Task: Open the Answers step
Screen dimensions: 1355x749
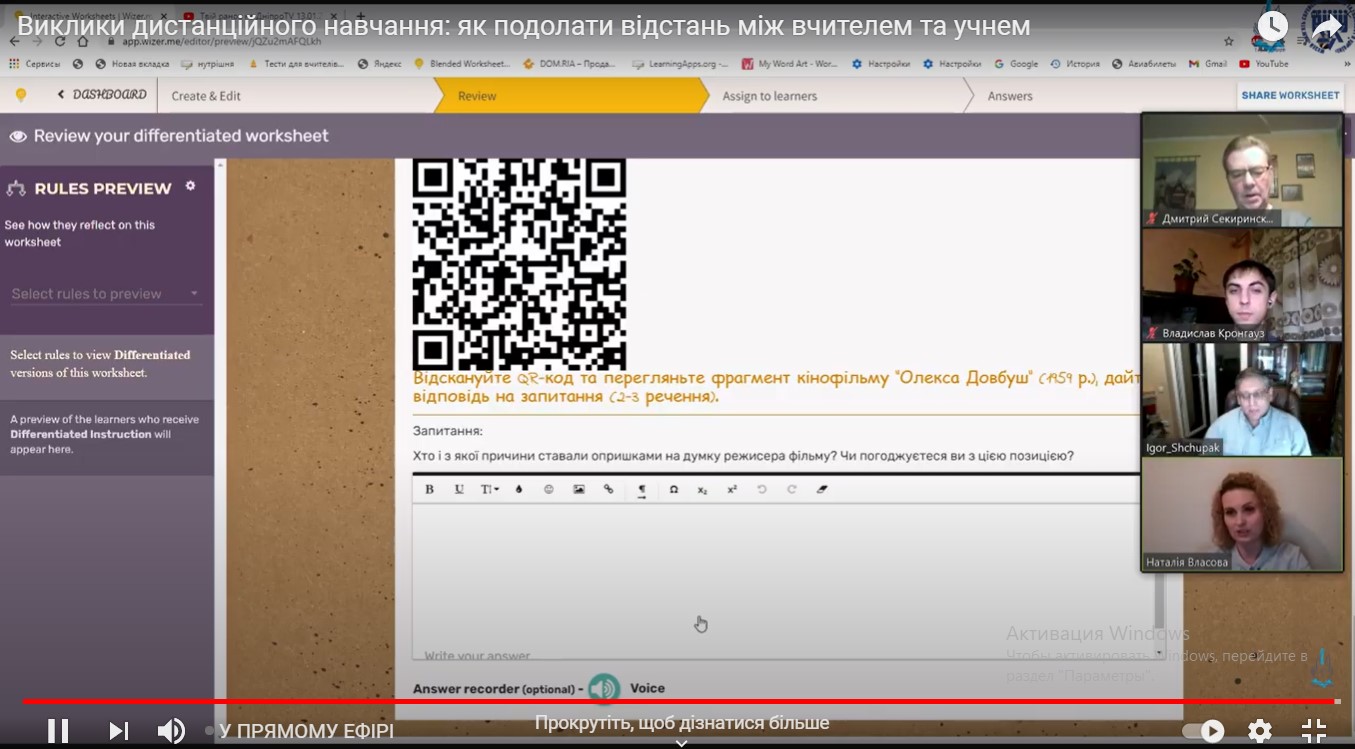Action: coord(1010,96)
